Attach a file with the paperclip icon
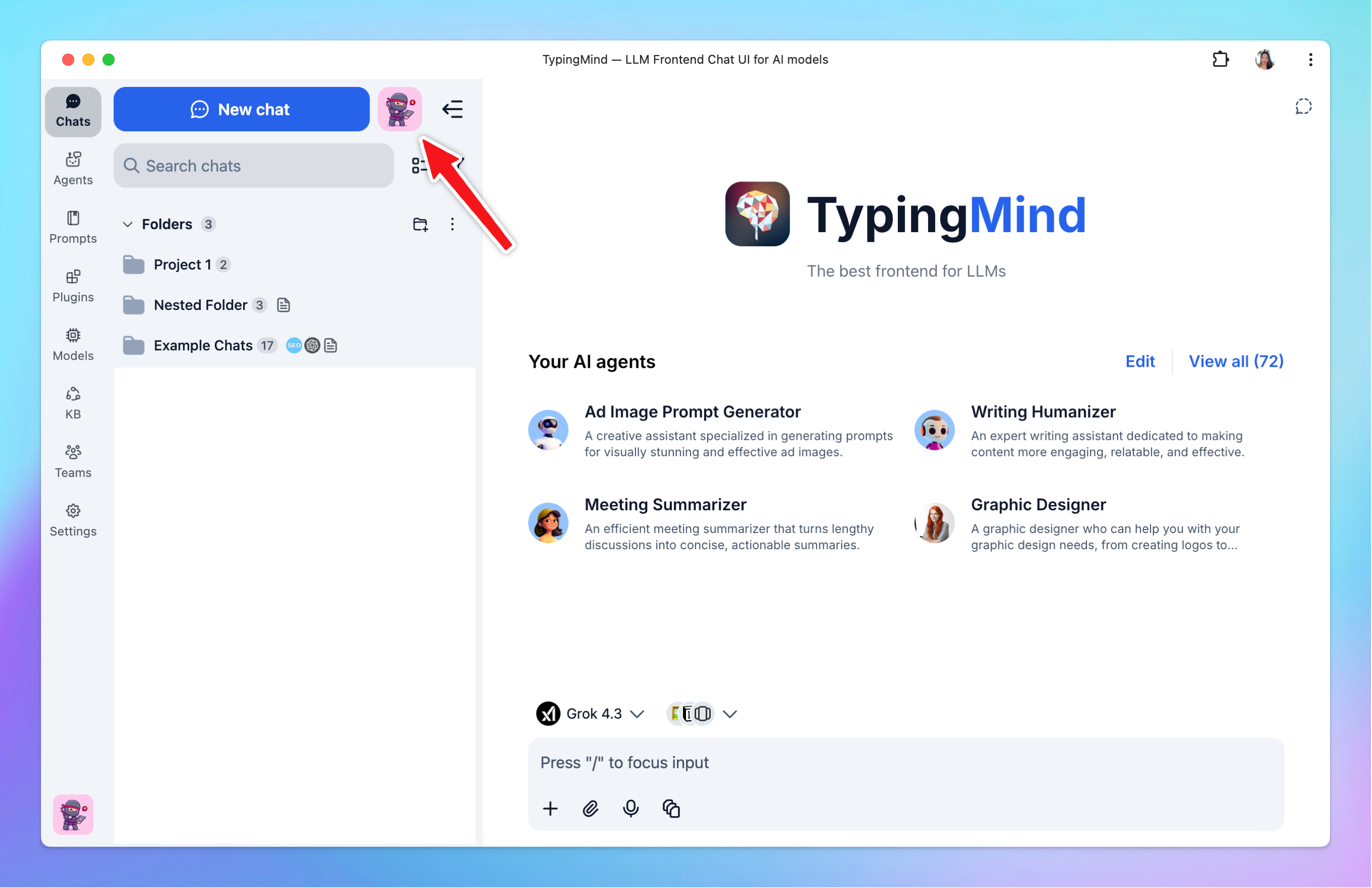Image resolution: width=1372 pixels, height=888 pixels. [x=591, y=809]
